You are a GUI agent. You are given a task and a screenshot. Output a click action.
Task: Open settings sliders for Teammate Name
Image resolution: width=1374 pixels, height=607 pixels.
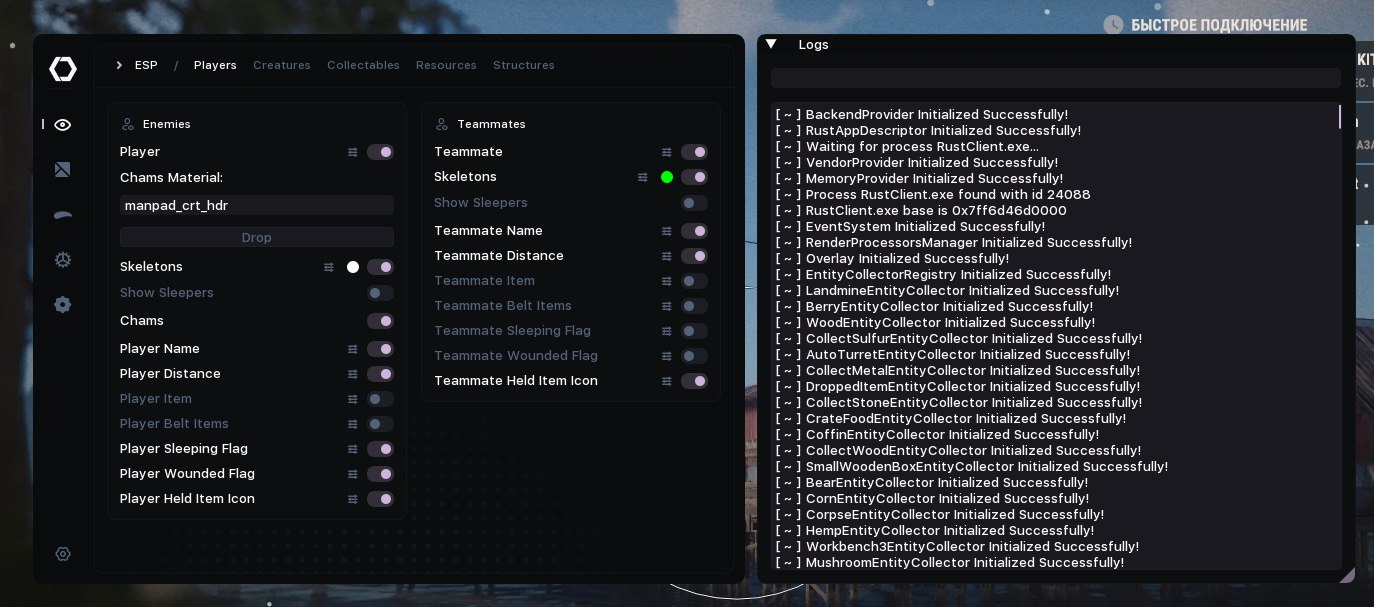(667, 231)
